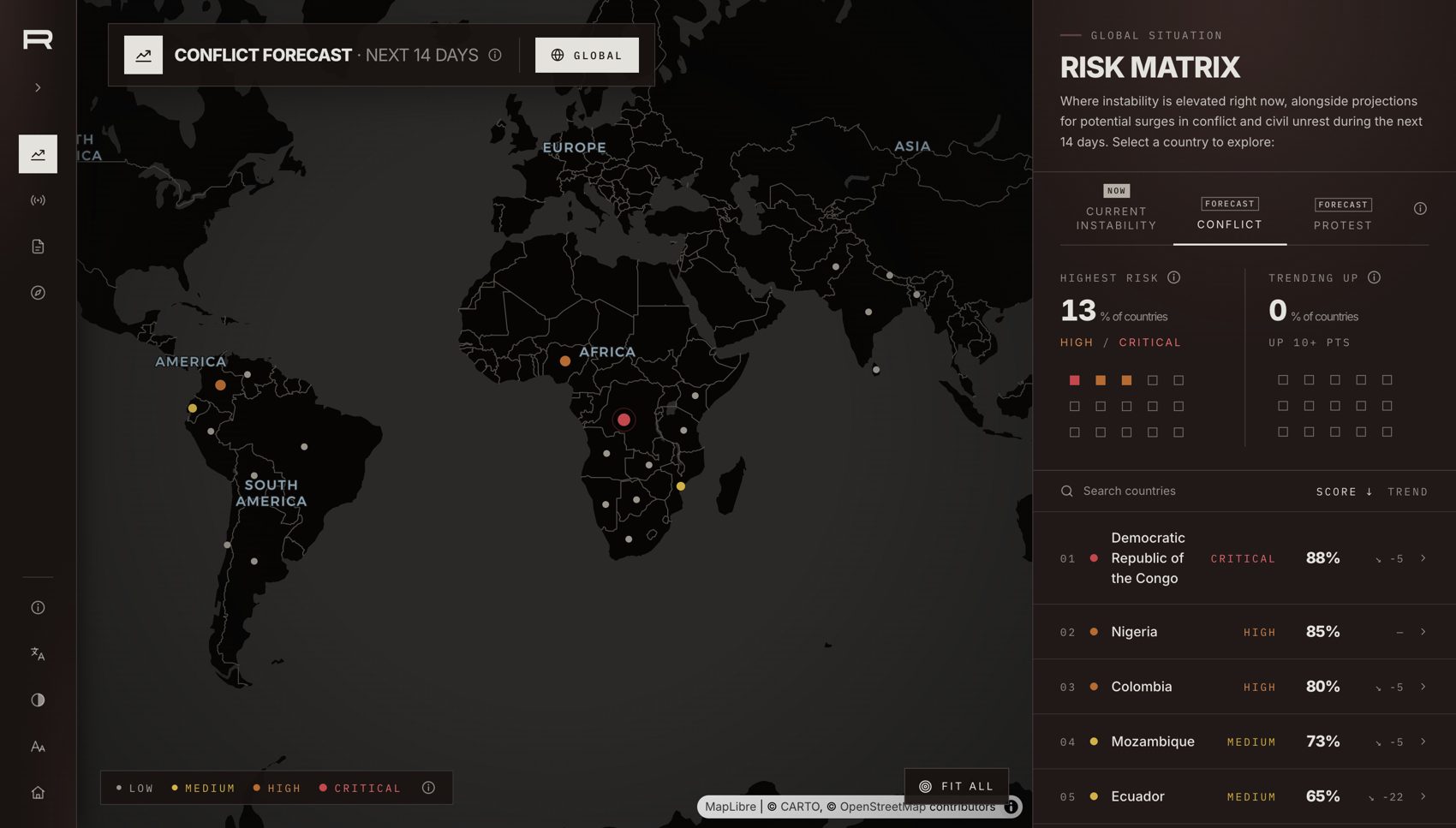
Task: Select the Nigeria country name
Action: tap(1134, 632)
